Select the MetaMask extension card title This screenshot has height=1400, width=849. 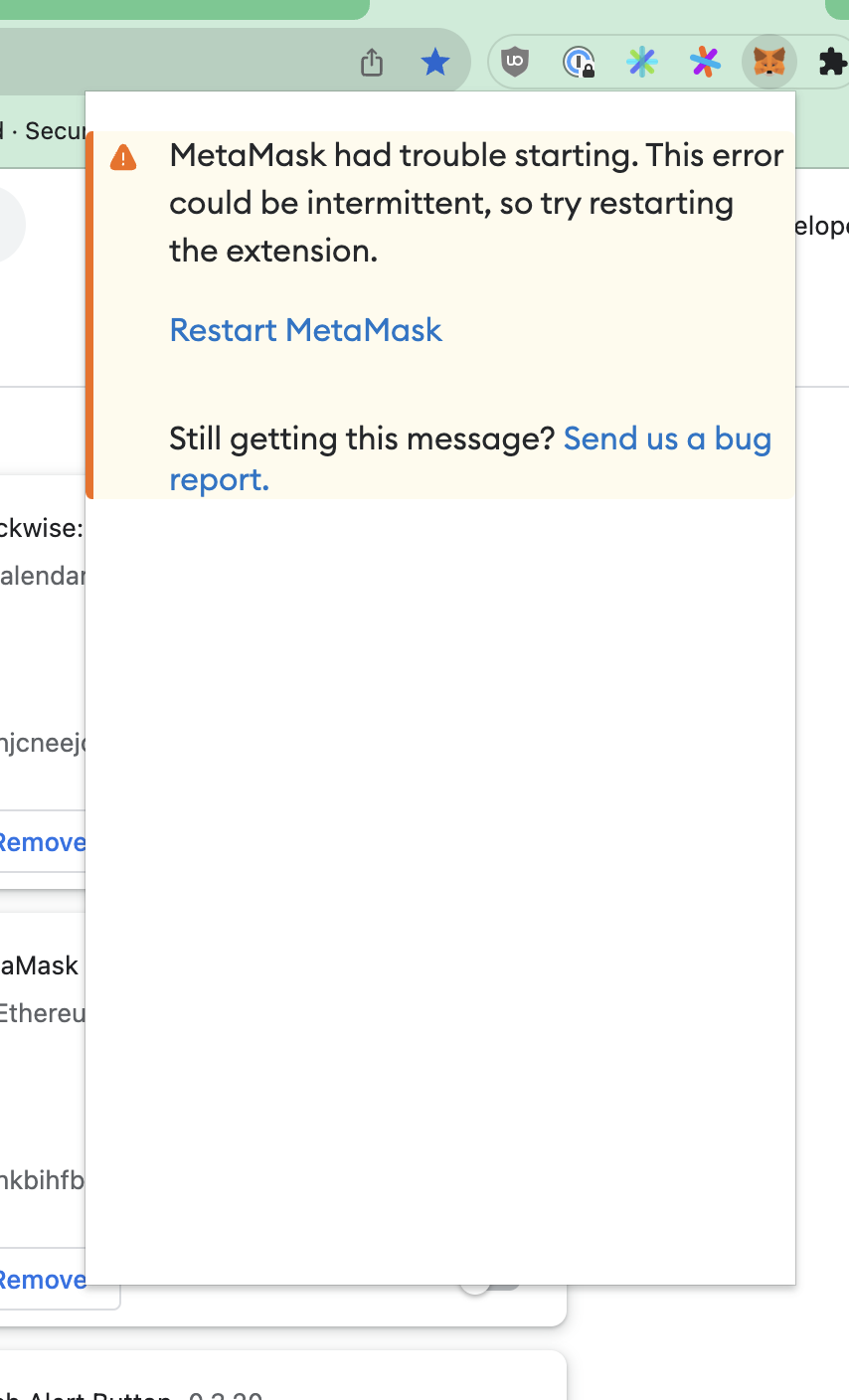pyautogui.click(x=38, y=964)
